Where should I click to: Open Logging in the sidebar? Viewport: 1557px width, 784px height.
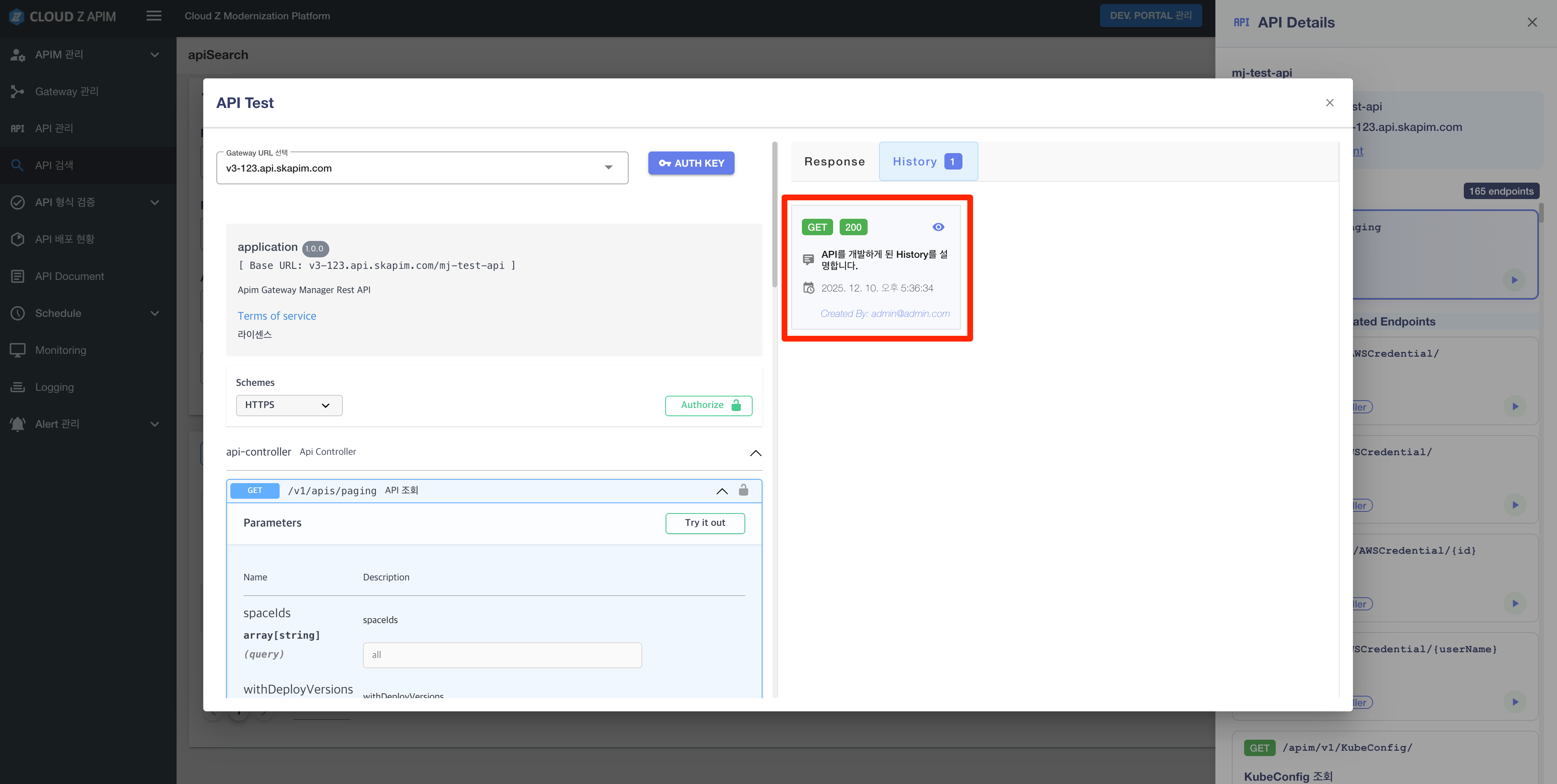click(x=54, y=387)
